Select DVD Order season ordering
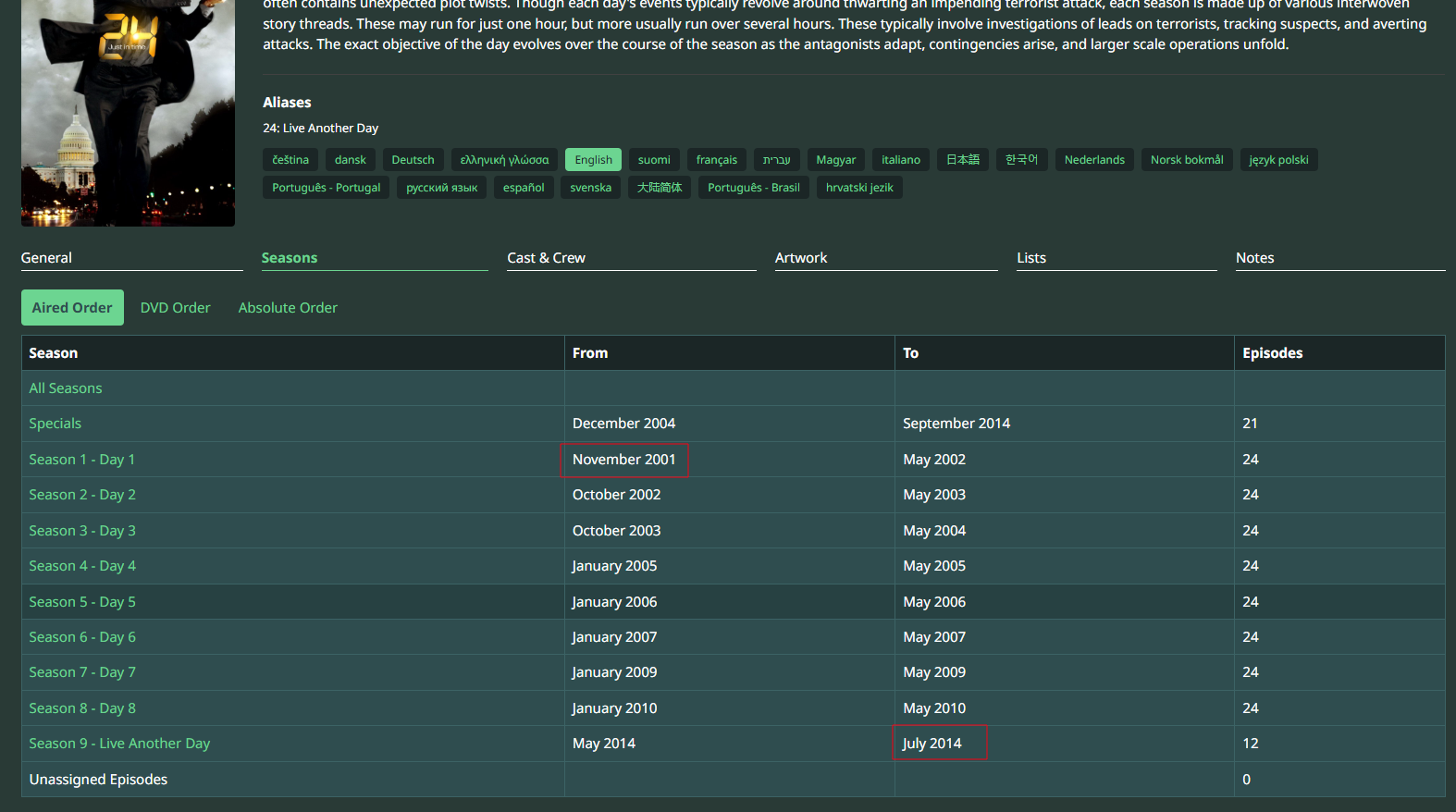This screenshot has width=1456, height=812. point(175,308)
